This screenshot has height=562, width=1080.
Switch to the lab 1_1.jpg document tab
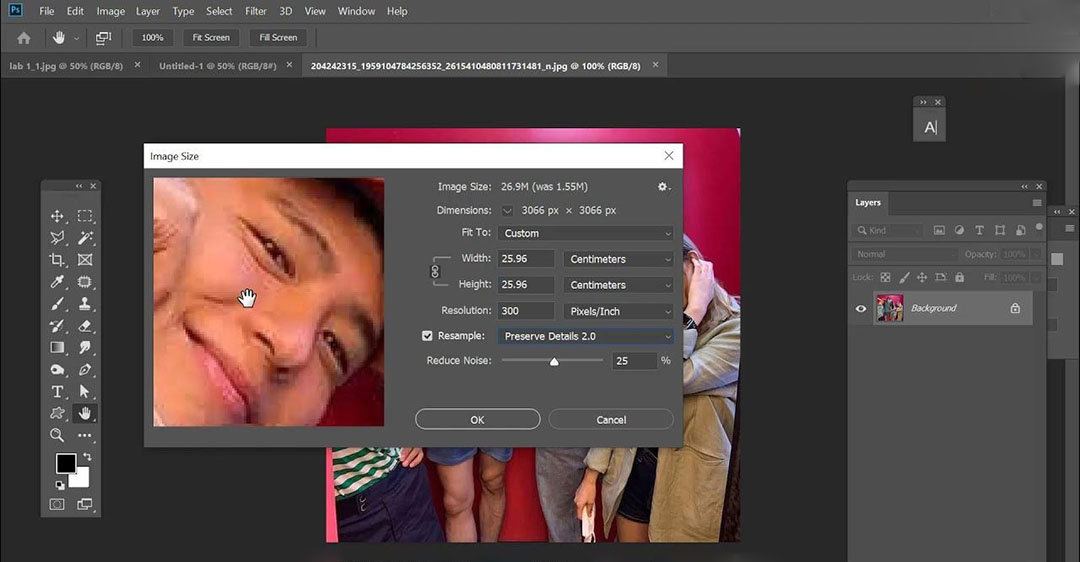pyautogui.click(x=66, y=66)
